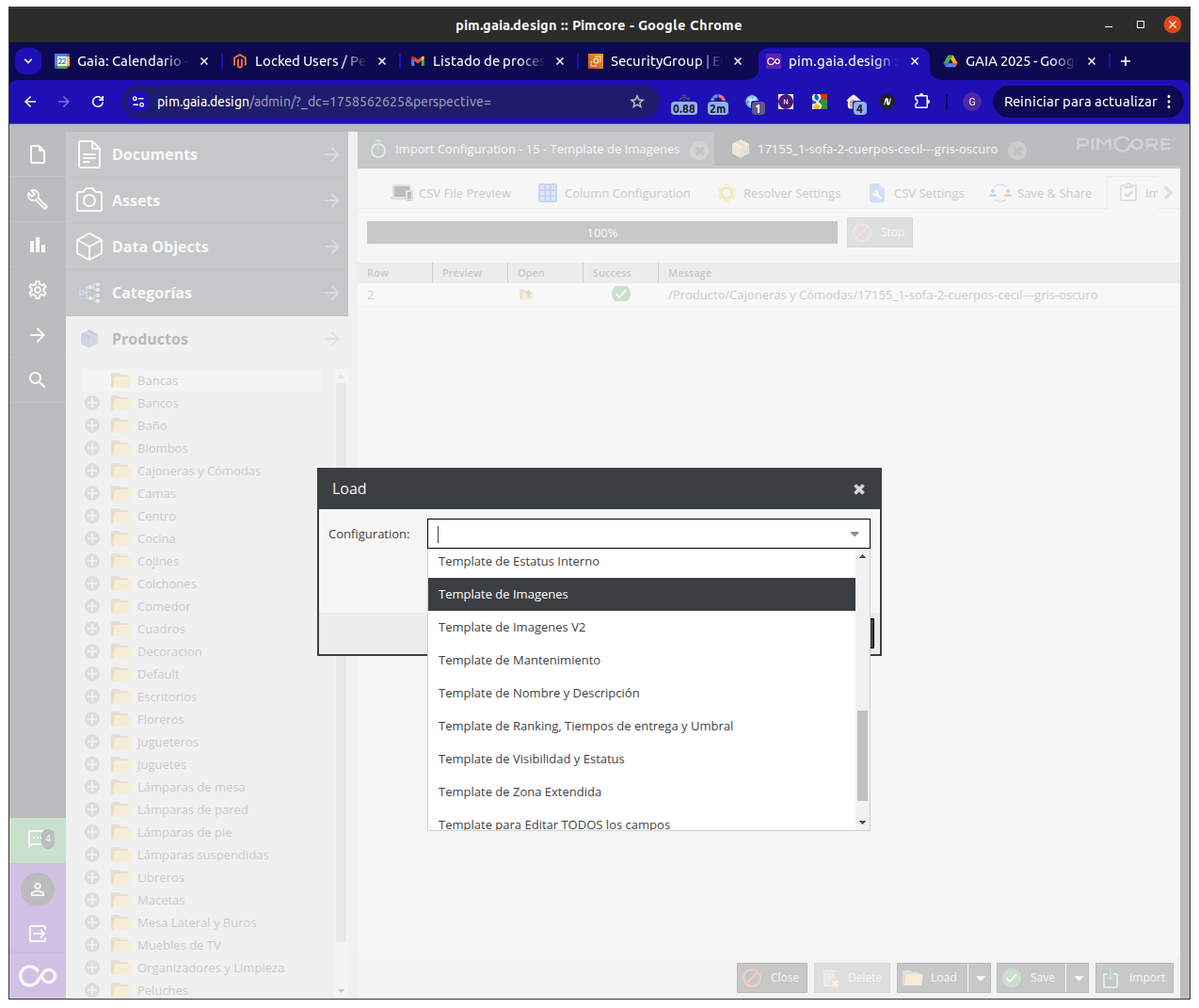Select Template de Imagenes V2 option
The width and height of the screenshot is (1199, 1008).
[x=511, y=627]
